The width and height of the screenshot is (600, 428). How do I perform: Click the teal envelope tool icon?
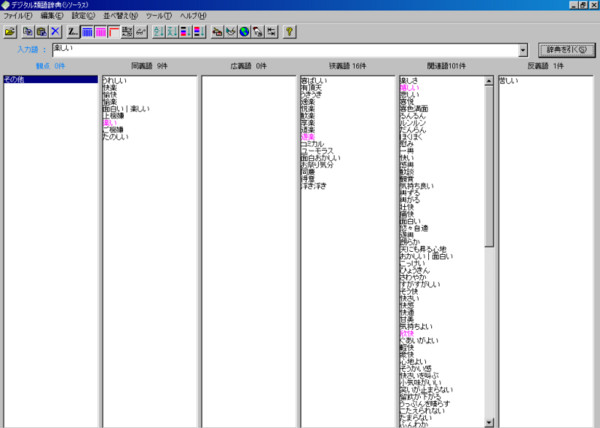(x=231, y=32)
